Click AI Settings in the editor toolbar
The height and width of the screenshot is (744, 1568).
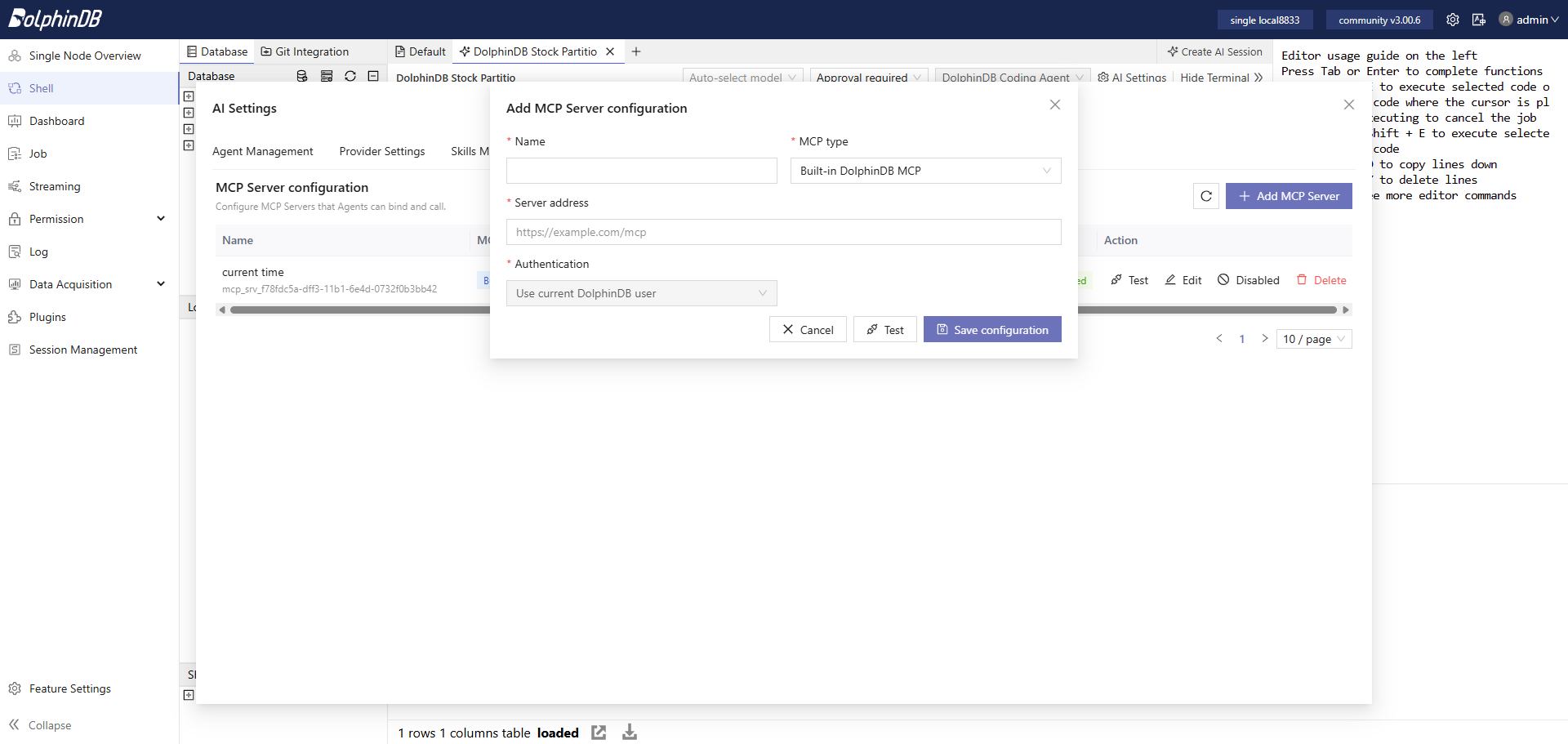pos(1132,78)
